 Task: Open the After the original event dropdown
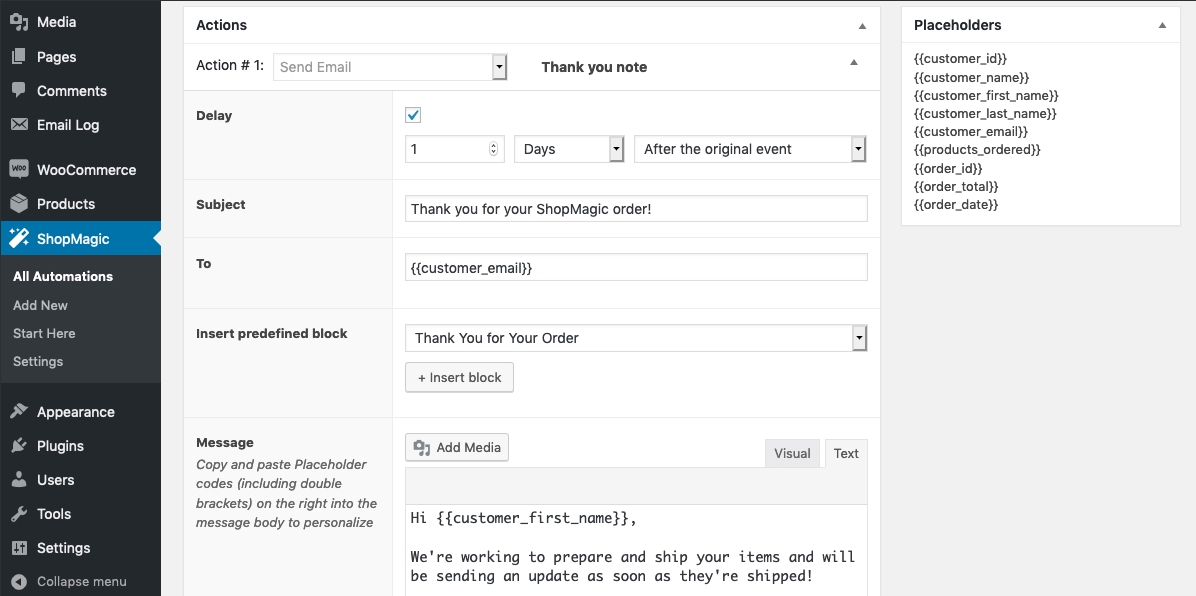pyautogui.click(x=749, y=149)
